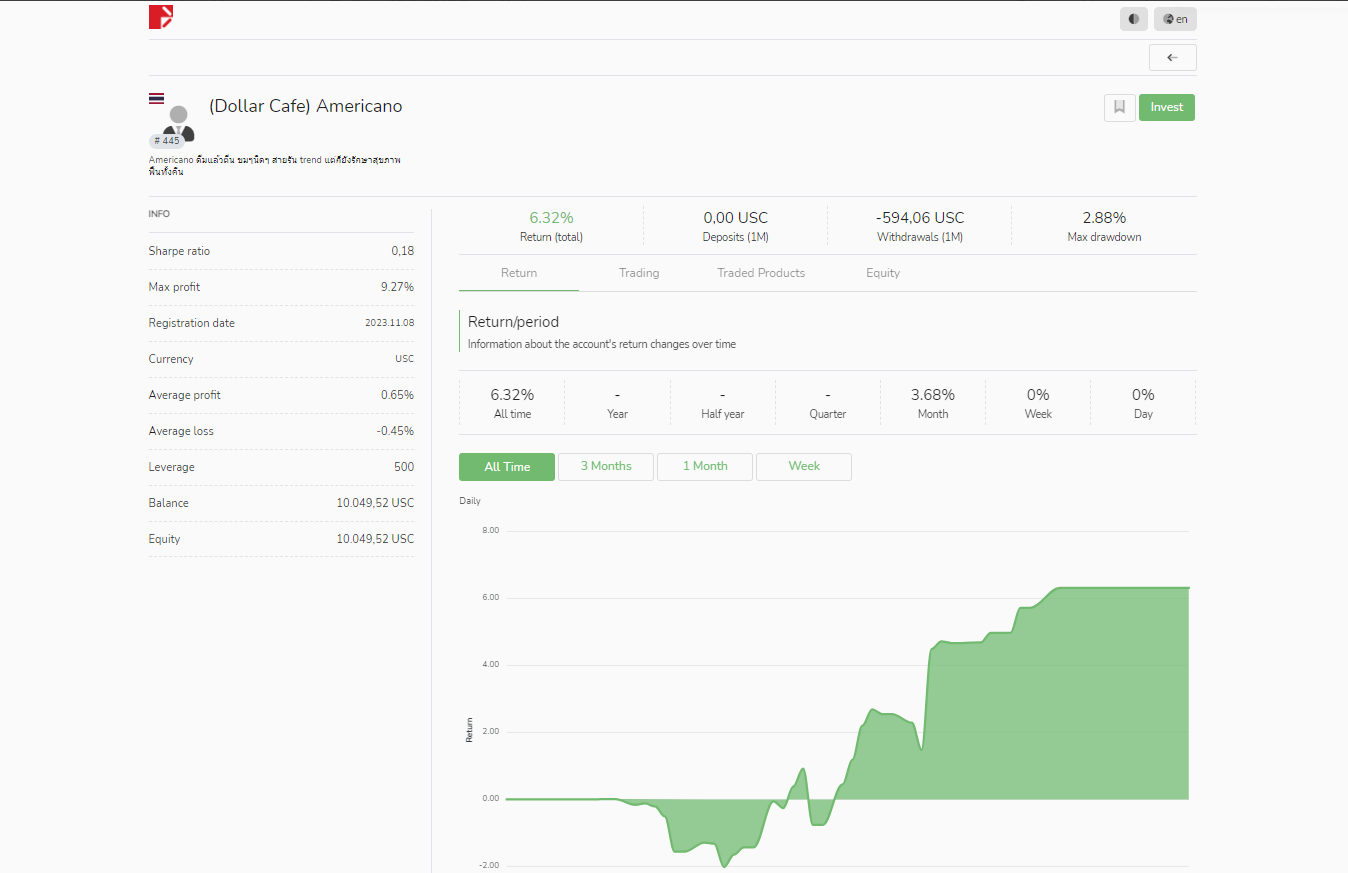Click the Thailand flag icon
Screen dimensions: 1348x873
[x=157, y=98]
